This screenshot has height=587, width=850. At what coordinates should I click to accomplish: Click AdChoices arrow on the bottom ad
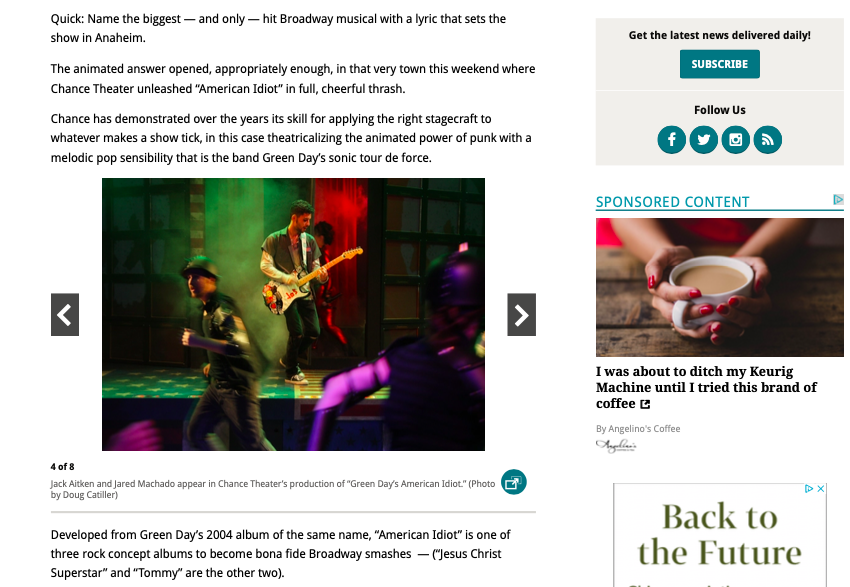click(x=809, y=488)
